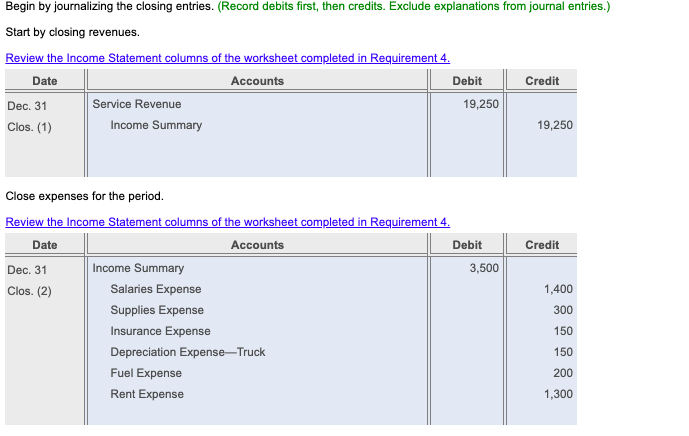Click the Rent Expense account
Image resolution: width=689 pixels, height=436 pixels.
click(147, 394)
